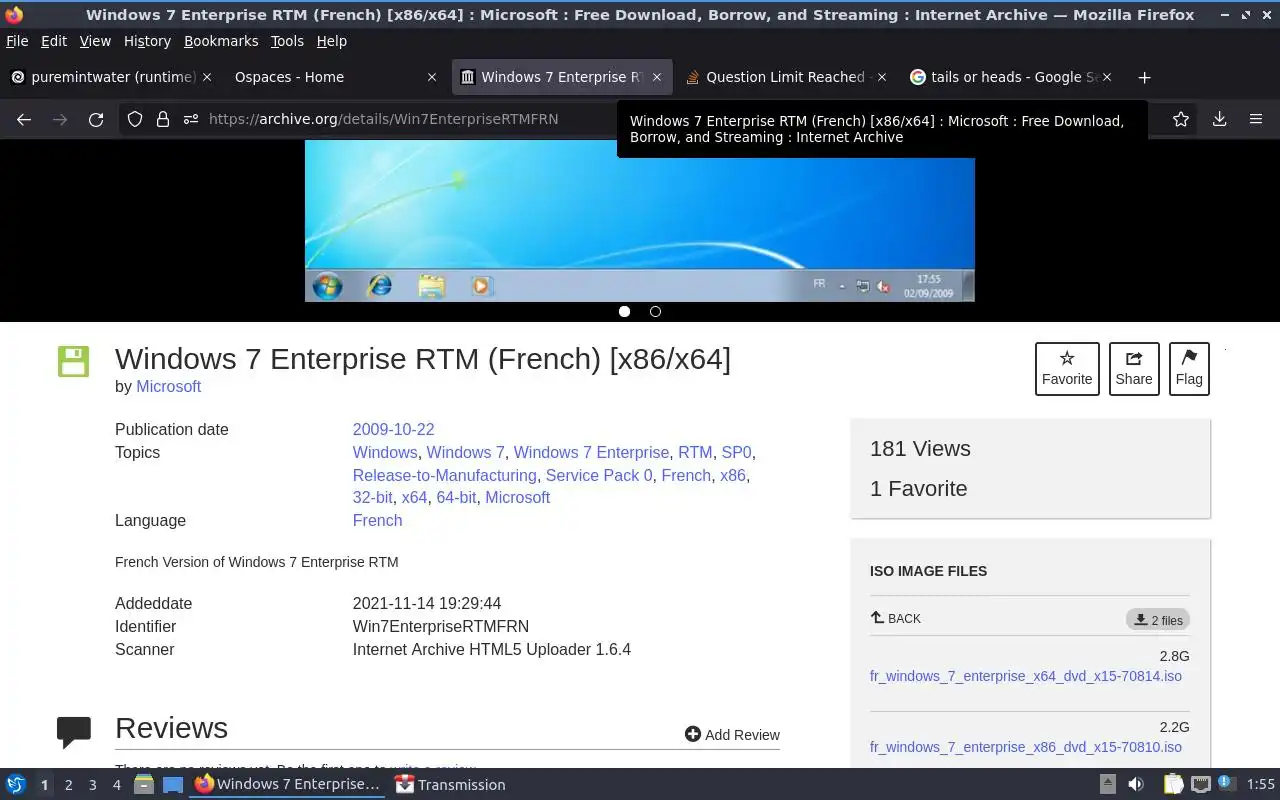Click the Share button

(1134, 368)
